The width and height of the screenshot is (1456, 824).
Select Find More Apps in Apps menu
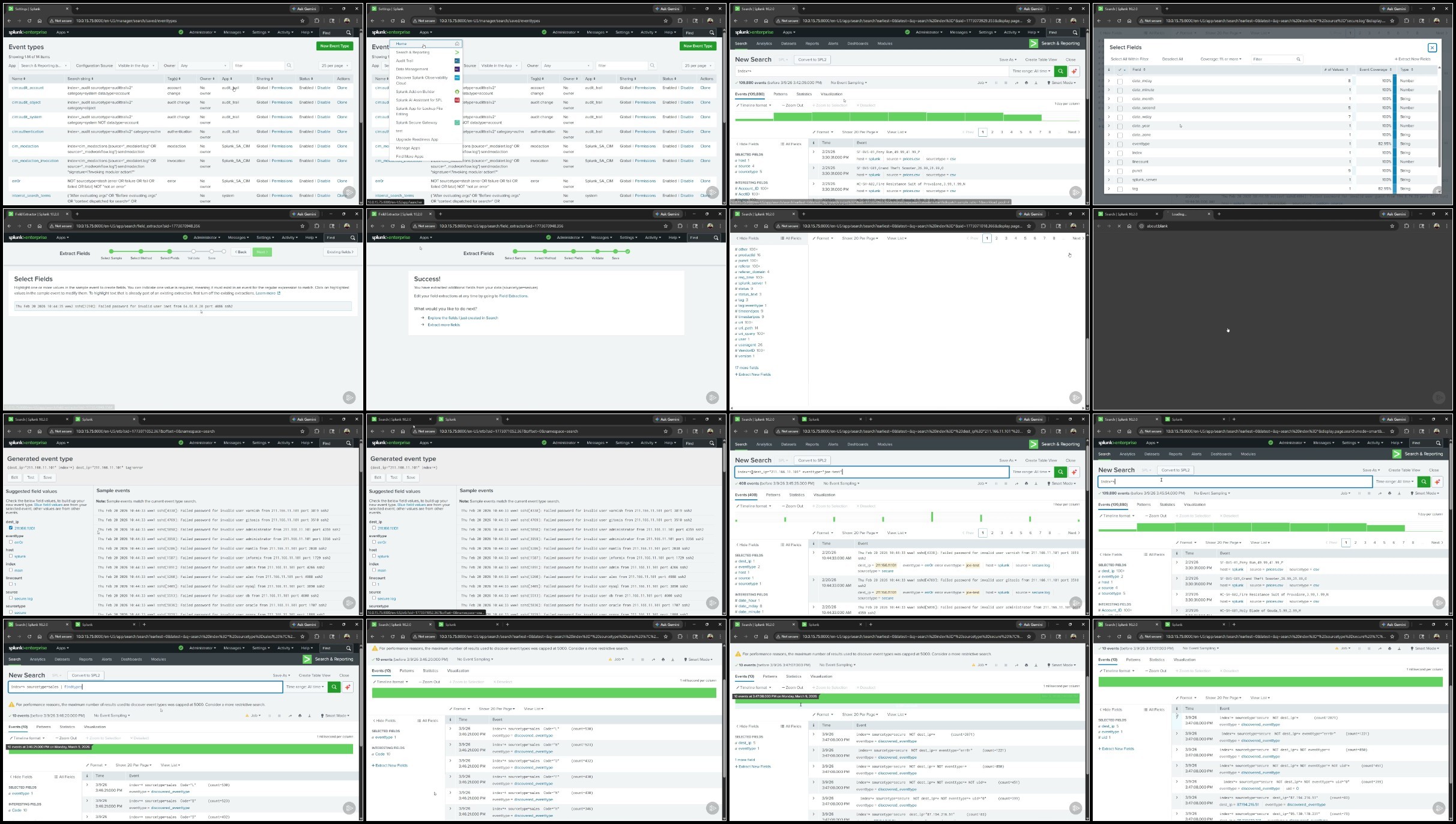(x=409, y=156)
